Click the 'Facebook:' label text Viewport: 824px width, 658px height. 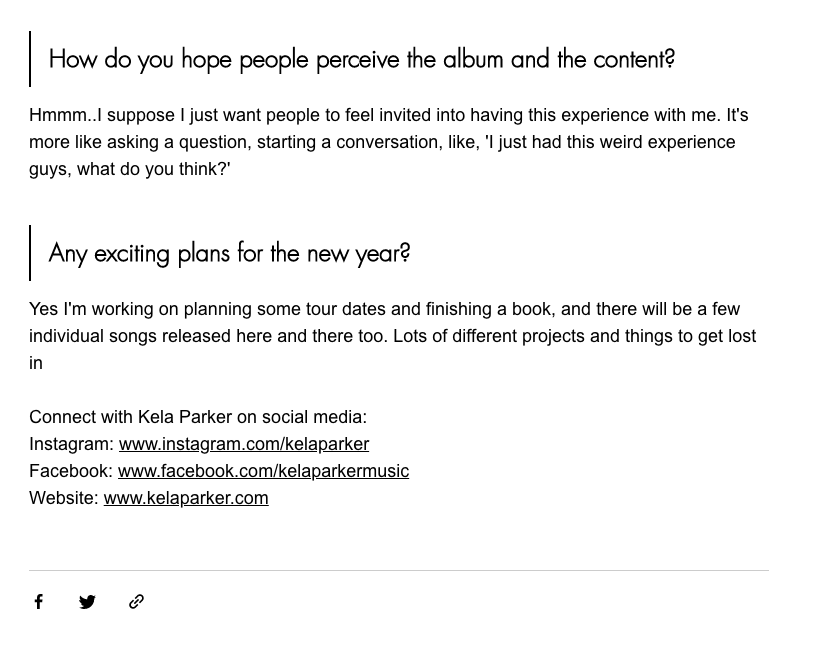click(71, 471)
